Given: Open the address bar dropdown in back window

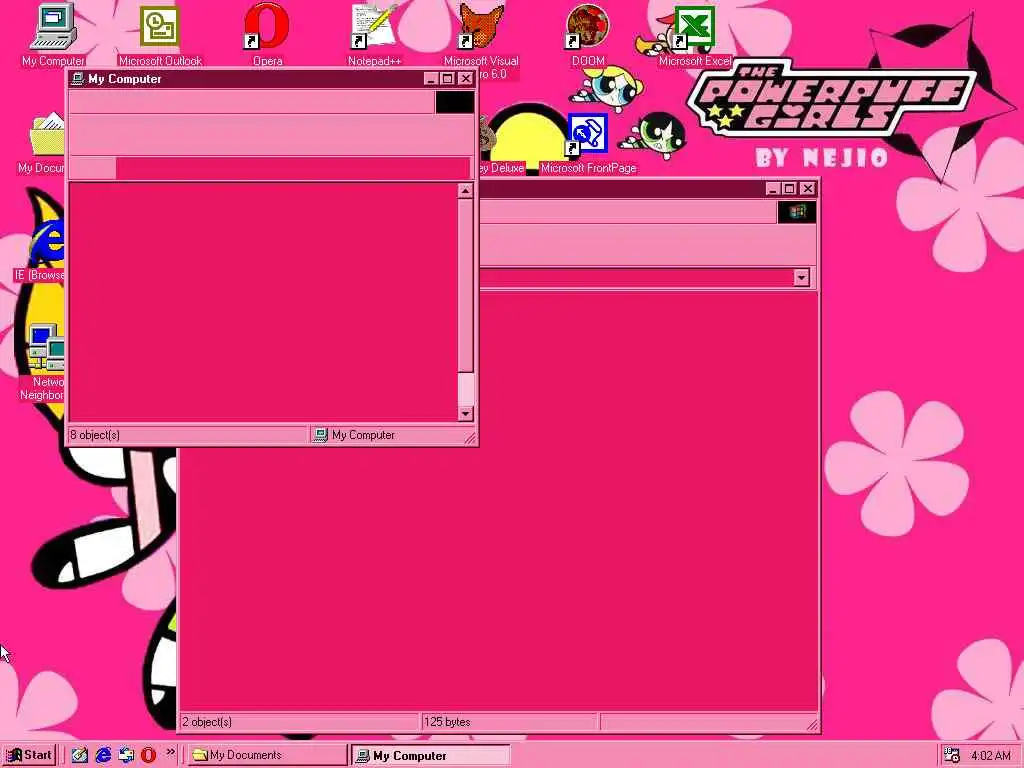Looking at the screenshot, I should (x=801, y=277).
